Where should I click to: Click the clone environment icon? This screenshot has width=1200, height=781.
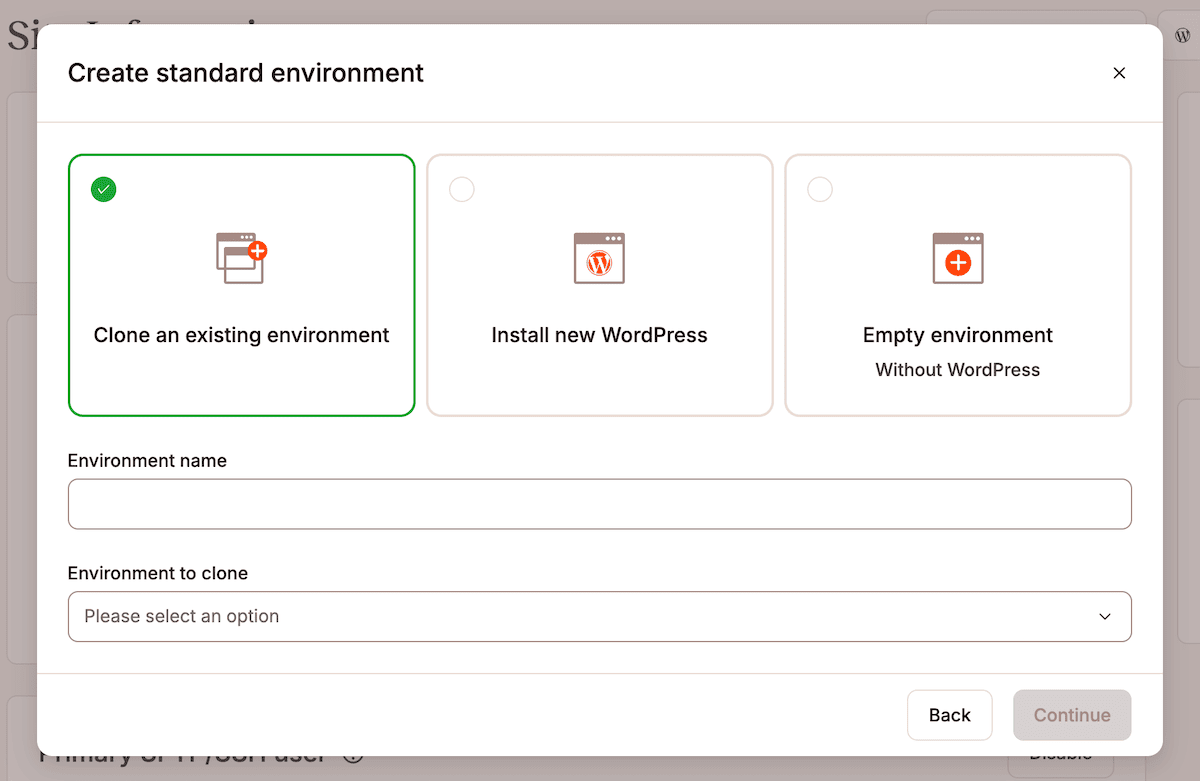(x=241, y=257)
